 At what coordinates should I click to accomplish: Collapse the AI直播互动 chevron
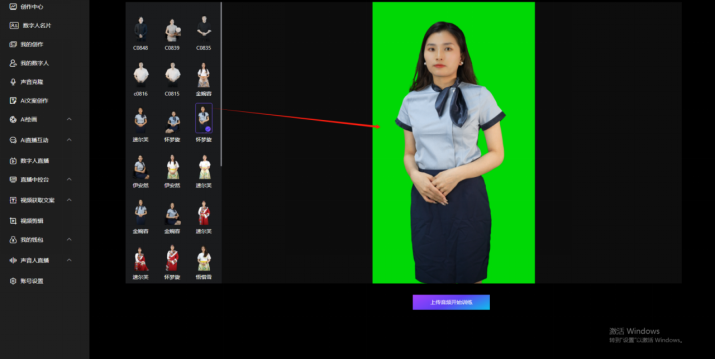69,140
